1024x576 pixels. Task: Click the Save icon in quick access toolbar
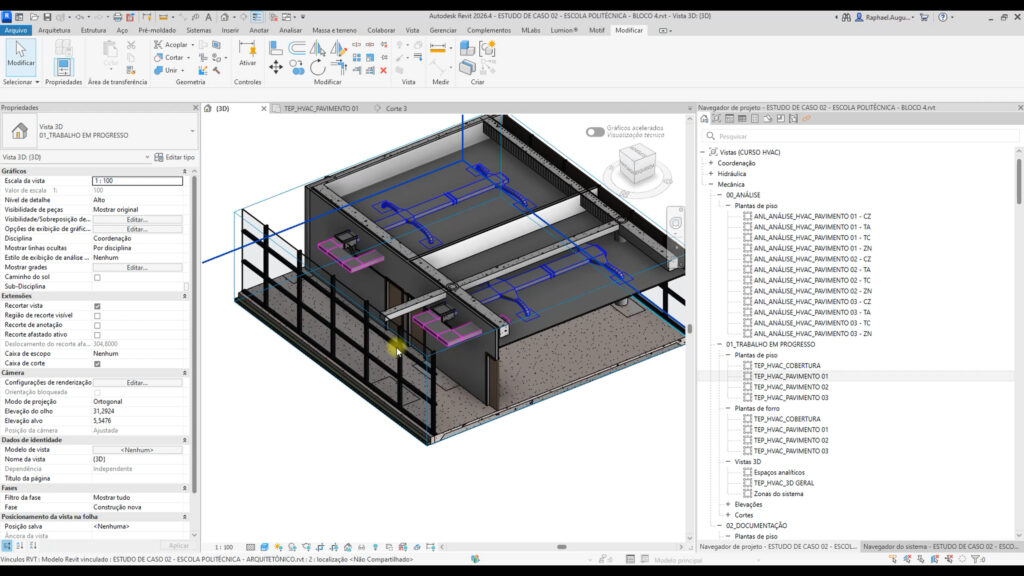(x=48, y=17)
